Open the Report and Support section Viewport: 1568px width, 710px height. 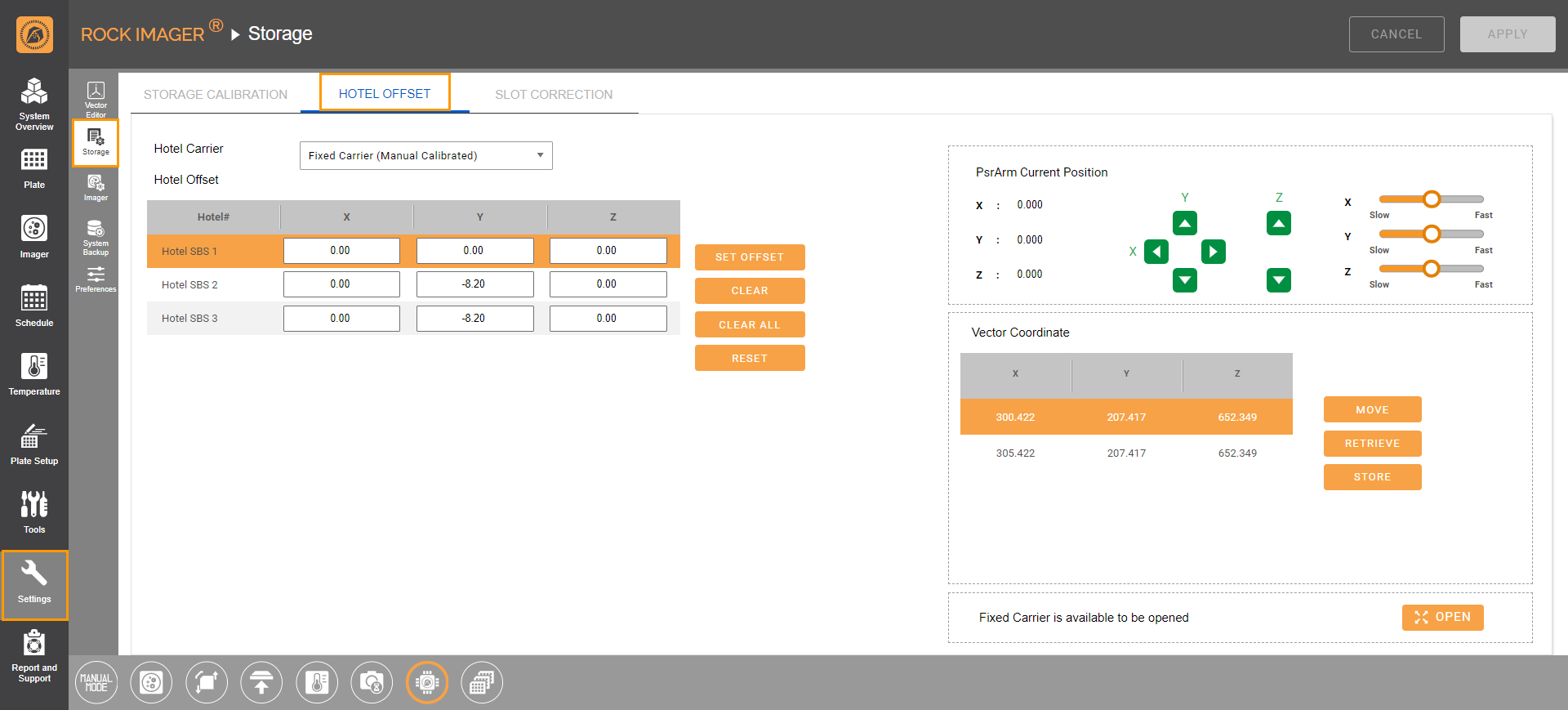point(34,655)
